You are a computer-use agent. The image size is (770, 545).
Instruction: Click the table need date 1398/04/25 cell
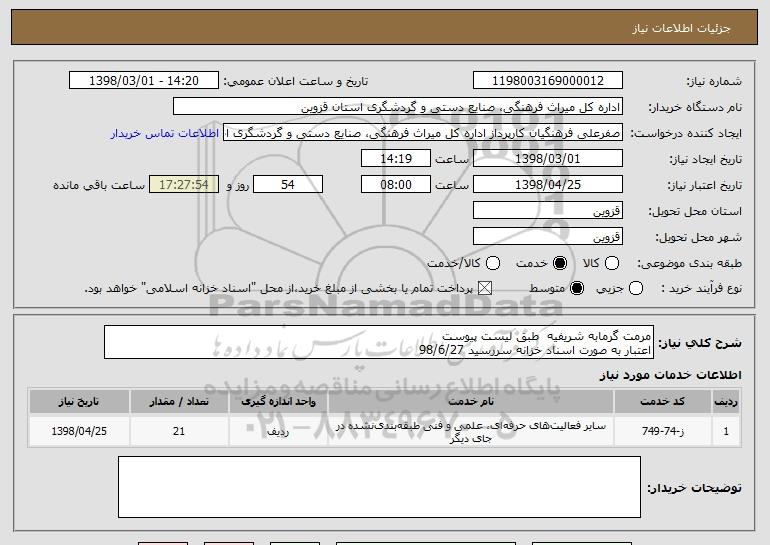tap(79, 431)
